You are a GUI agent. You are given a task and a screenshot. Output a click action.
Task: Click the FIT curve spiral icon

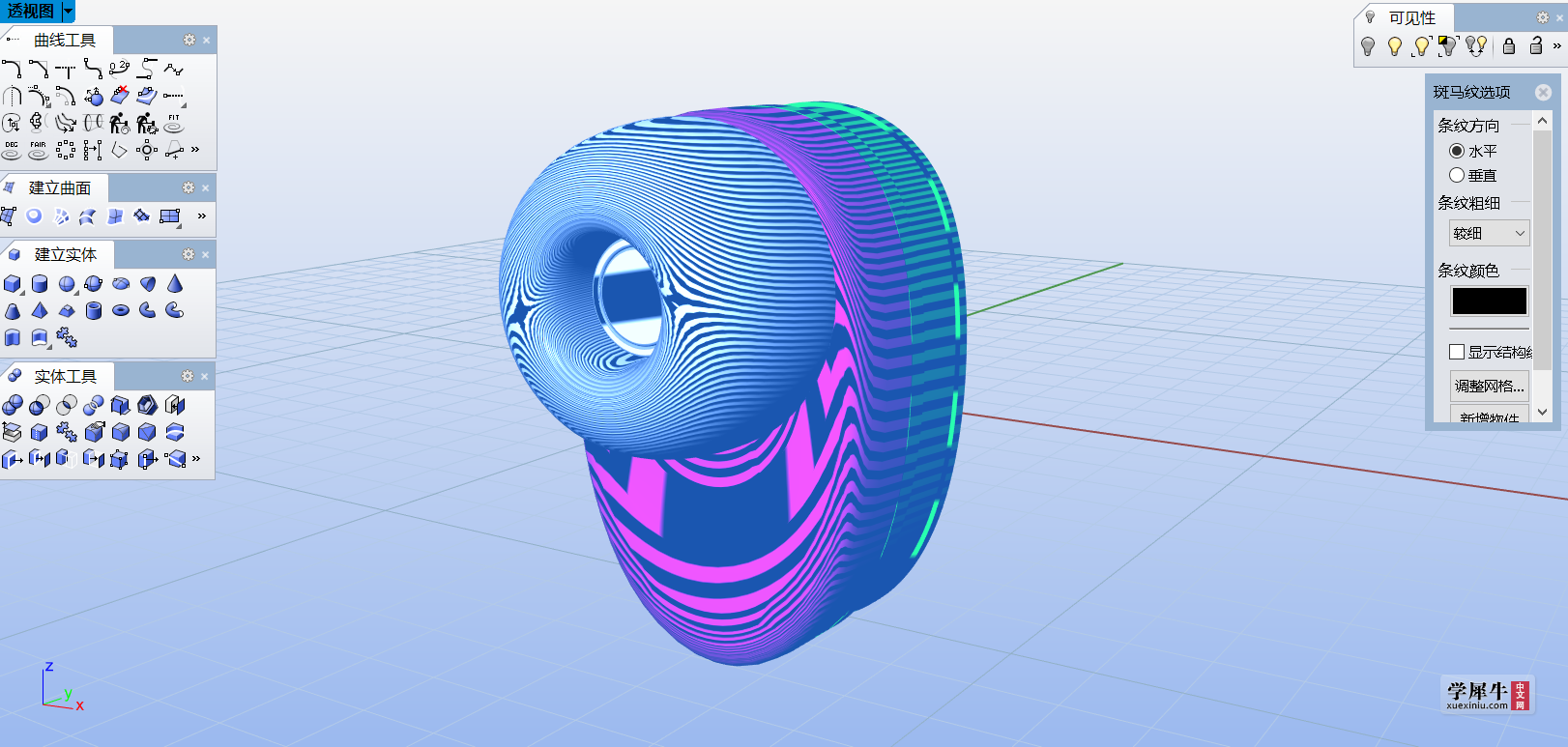(174, 123)
